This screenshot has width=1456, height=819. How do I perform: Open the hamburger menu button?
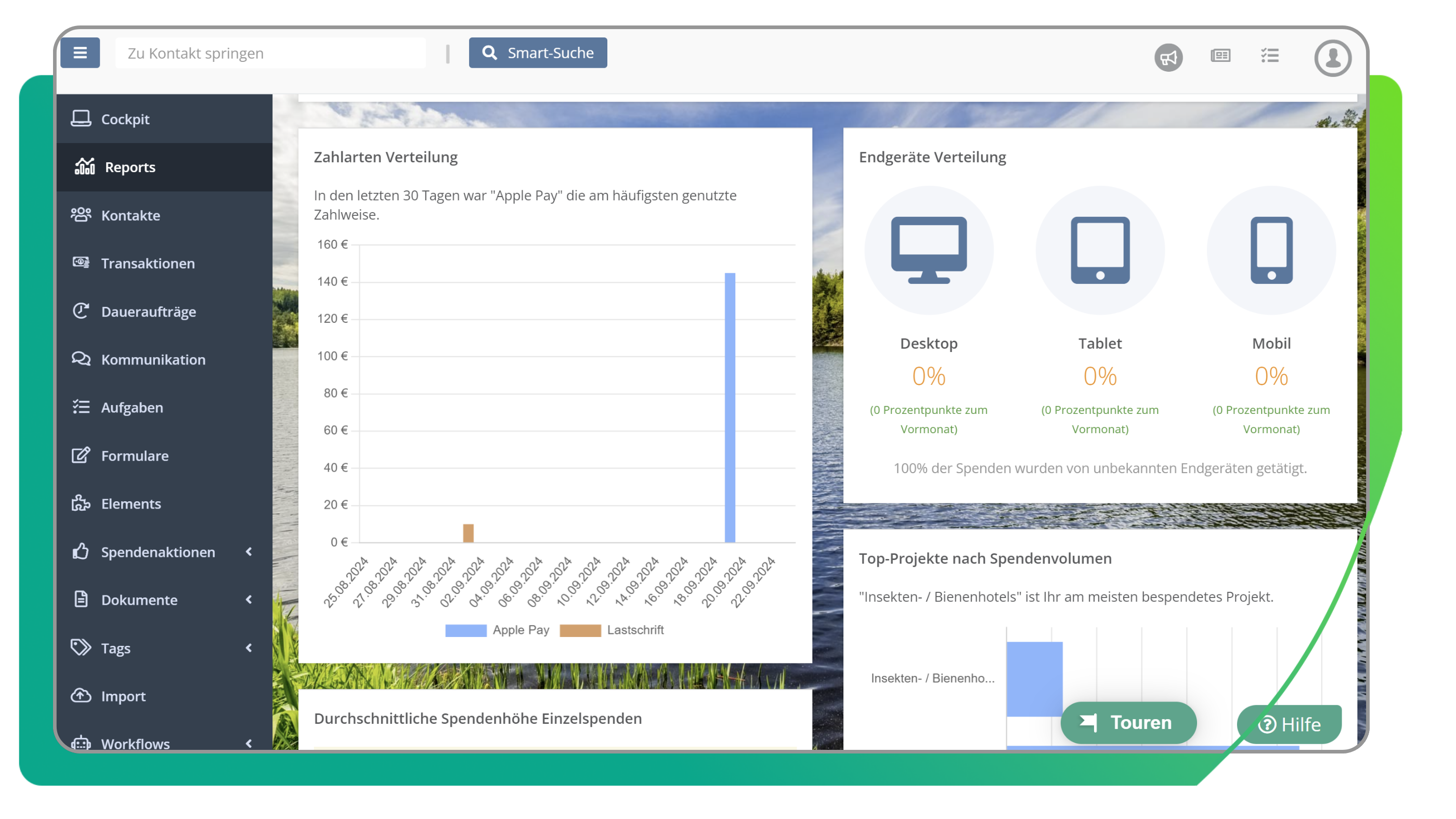click(x=80, y=53)
